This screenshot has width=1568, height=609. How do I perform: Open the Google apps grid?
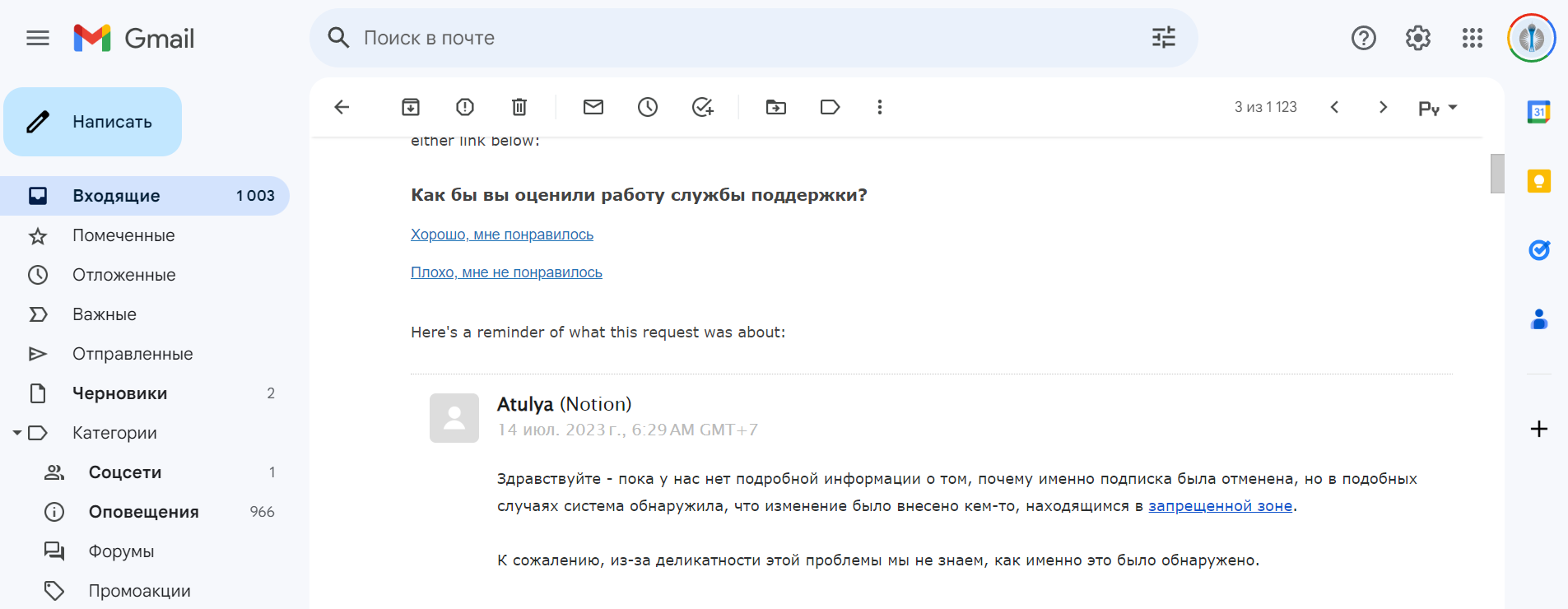1472,38
